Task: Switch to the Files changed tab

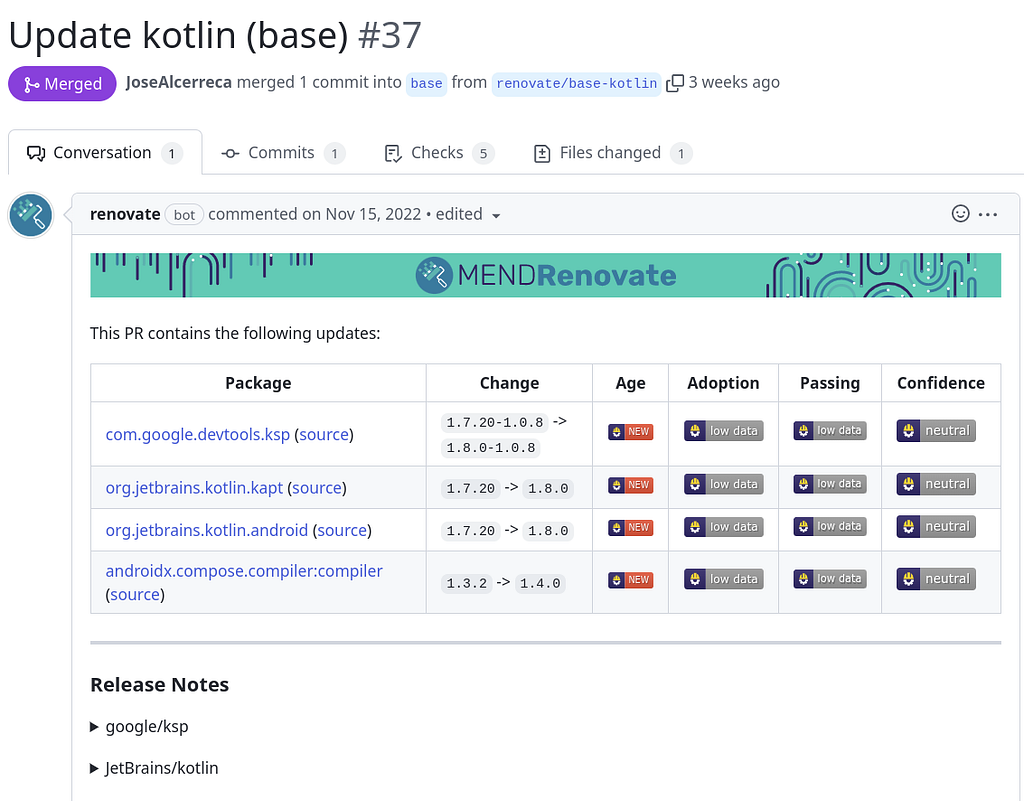Action: coord(613,153)
